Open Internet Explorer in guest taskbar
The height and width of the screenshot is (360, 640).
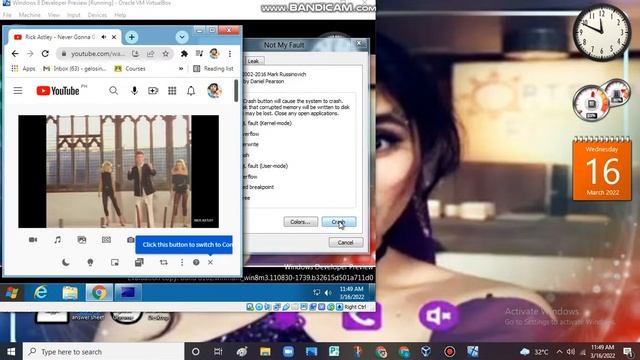pos(40,293)
